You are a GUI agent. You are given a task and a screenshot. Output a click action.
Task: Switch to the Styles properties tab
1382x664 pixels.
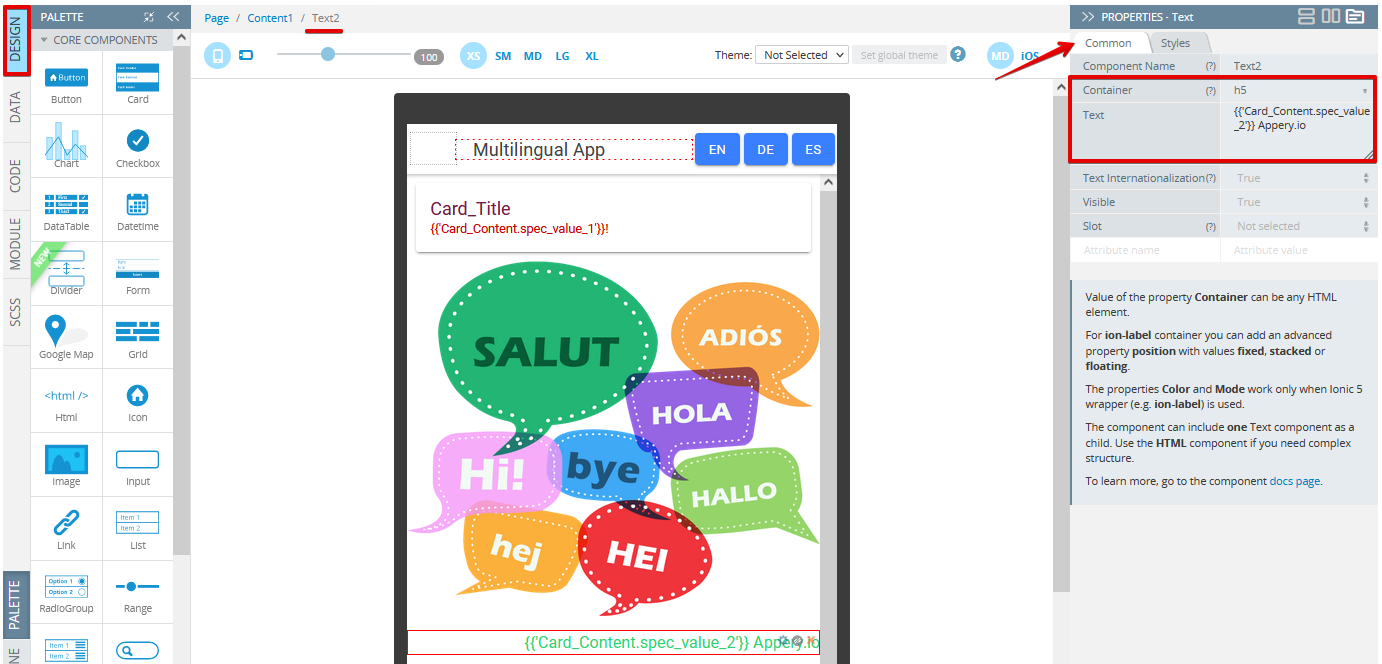pyautogui.click(x=1175, y=43)
